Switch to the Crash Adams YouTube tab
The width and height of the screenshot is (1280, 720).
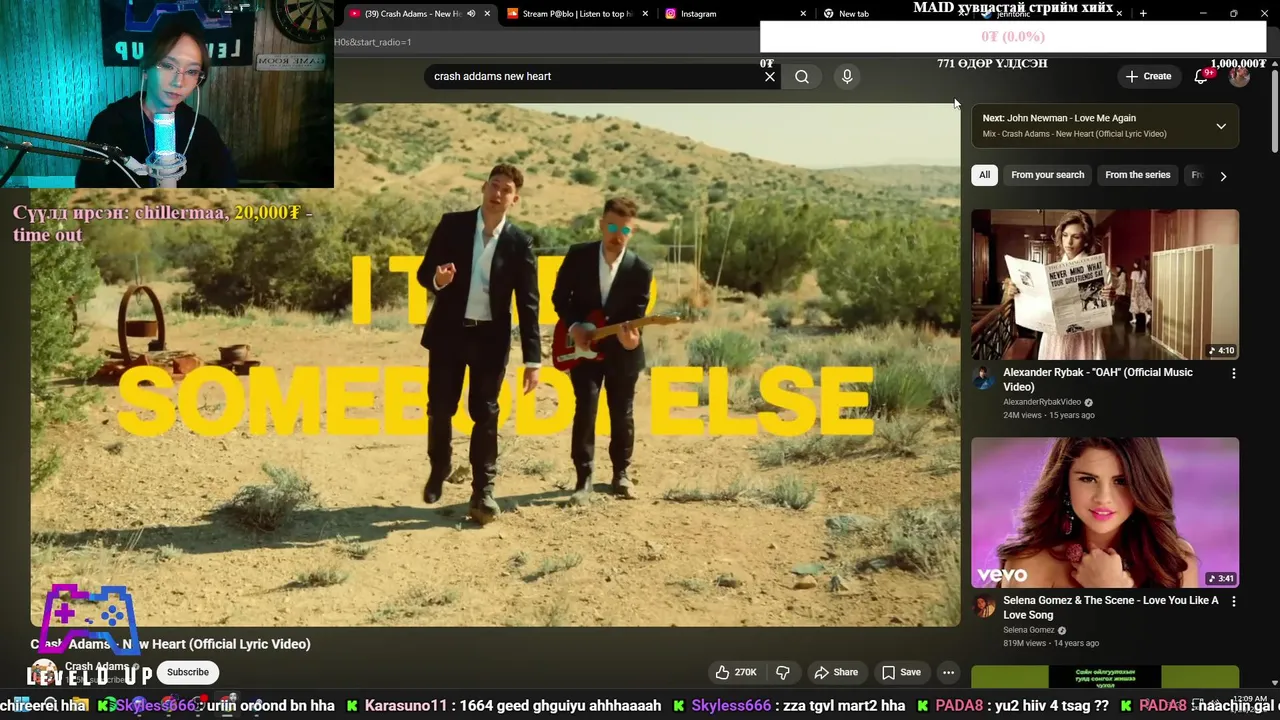[412, 14]
